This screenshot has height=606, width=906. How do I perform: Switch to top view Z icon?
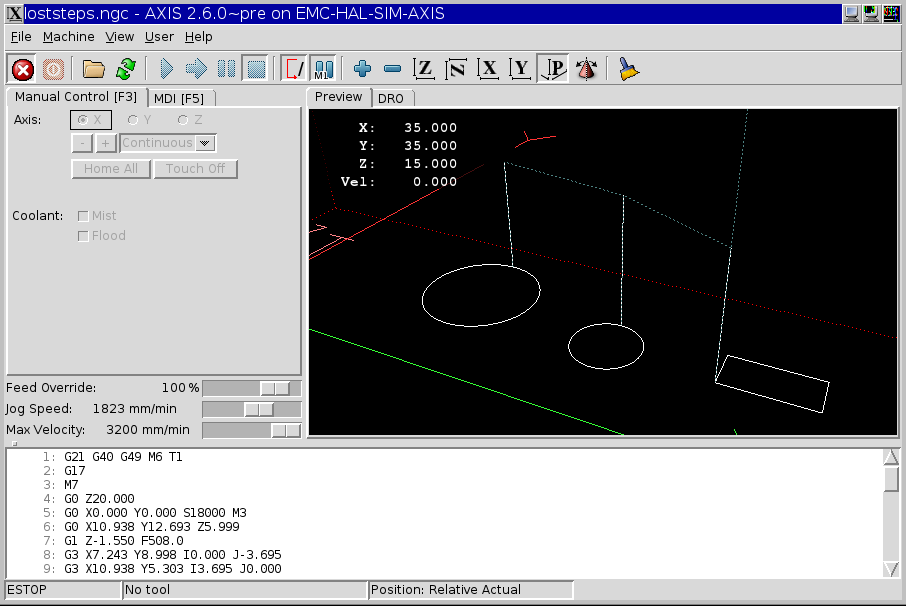[424, 69]
